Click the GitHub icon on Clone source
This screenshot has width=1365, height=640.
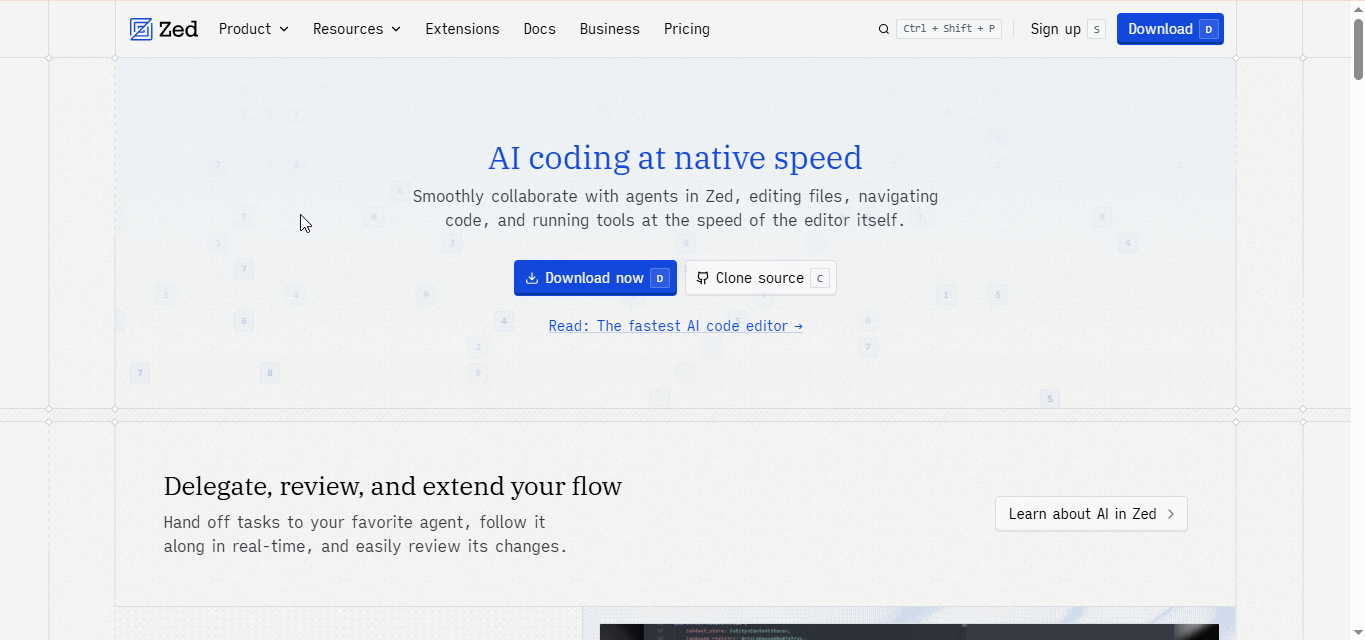coord(703,278)
